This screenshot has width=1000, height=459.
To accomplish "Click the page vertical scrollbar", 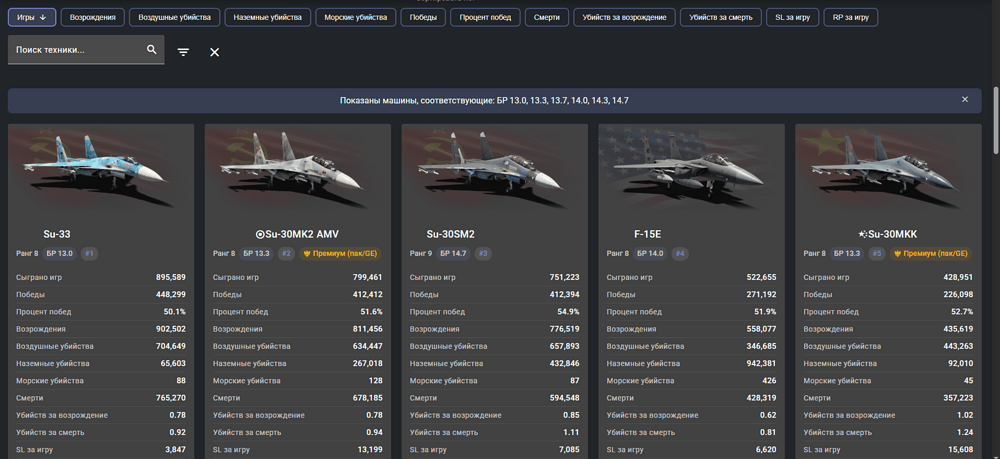I will [x=996, y=120].
